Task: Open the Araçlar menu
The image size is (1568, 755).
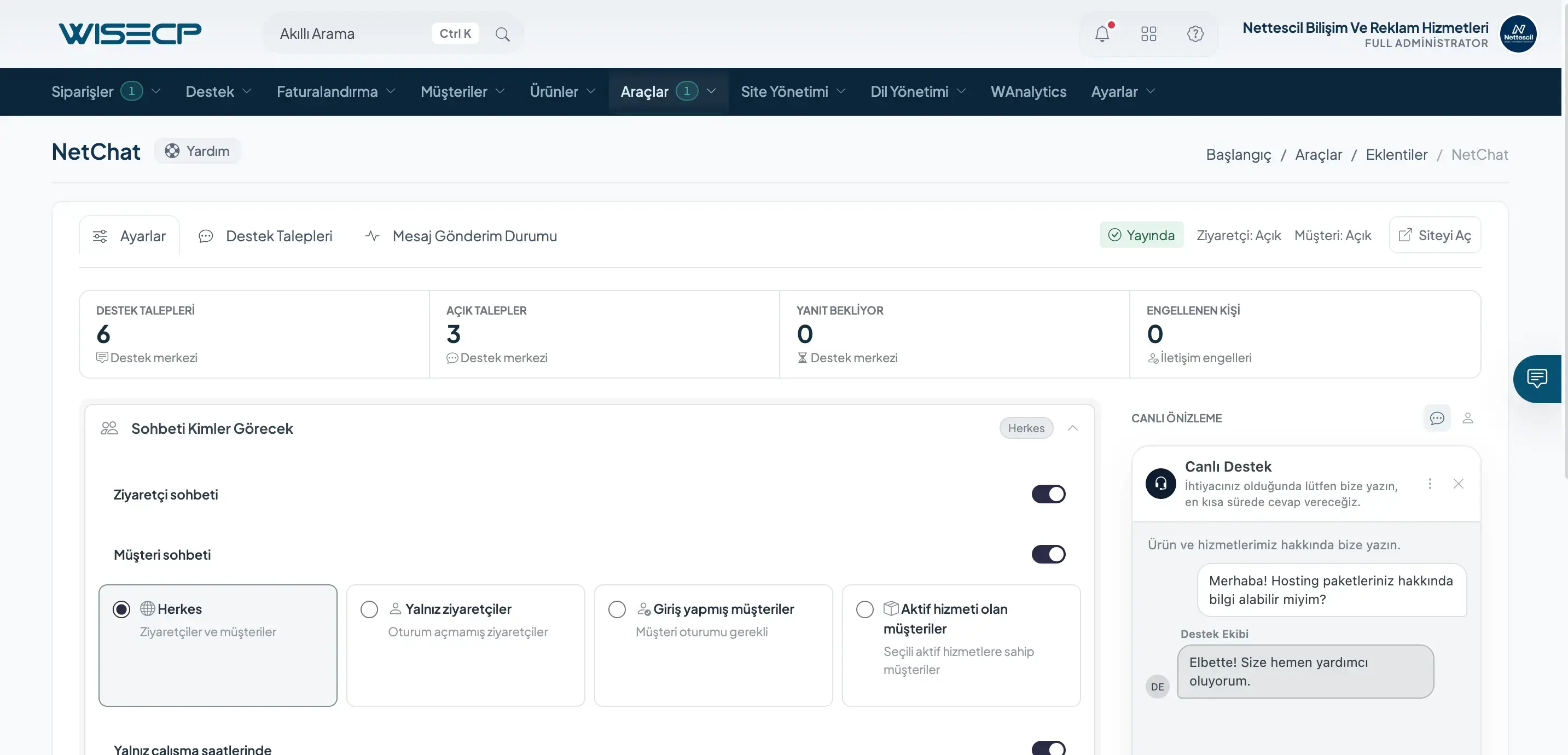Action: coord(669,91)
